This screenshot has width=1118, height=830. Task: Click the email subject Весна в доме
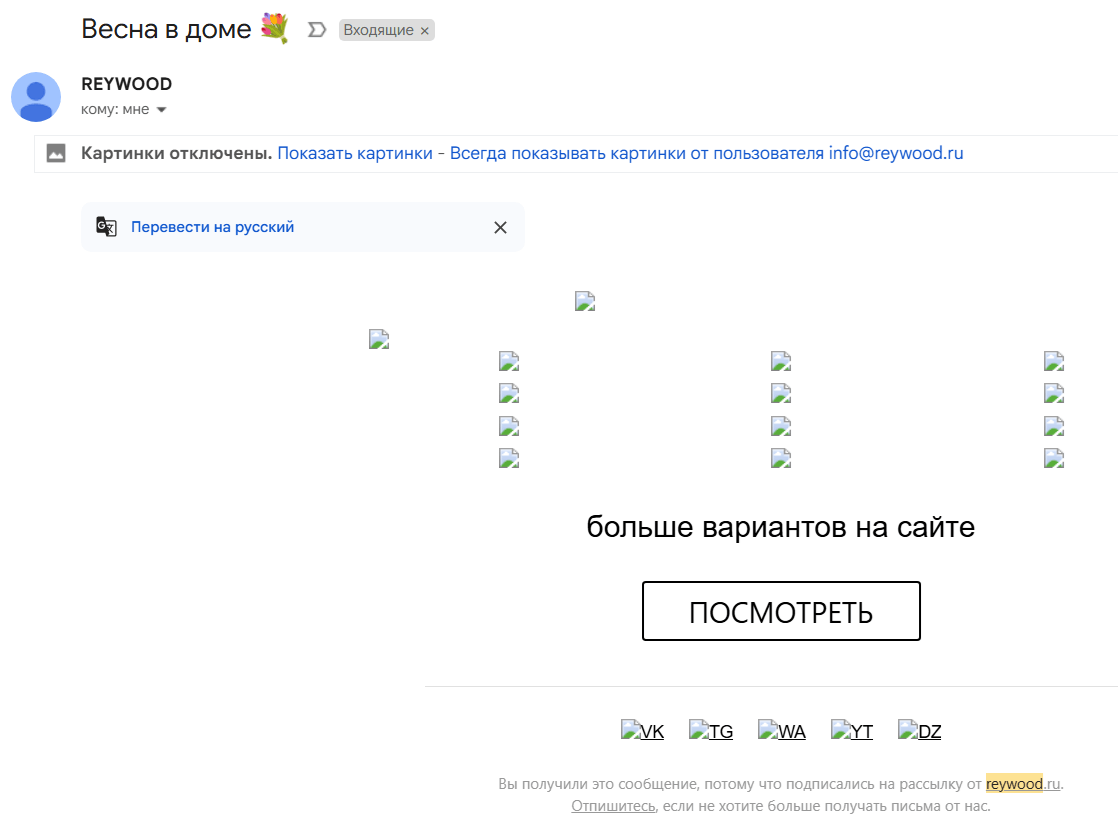click(166, 29)
